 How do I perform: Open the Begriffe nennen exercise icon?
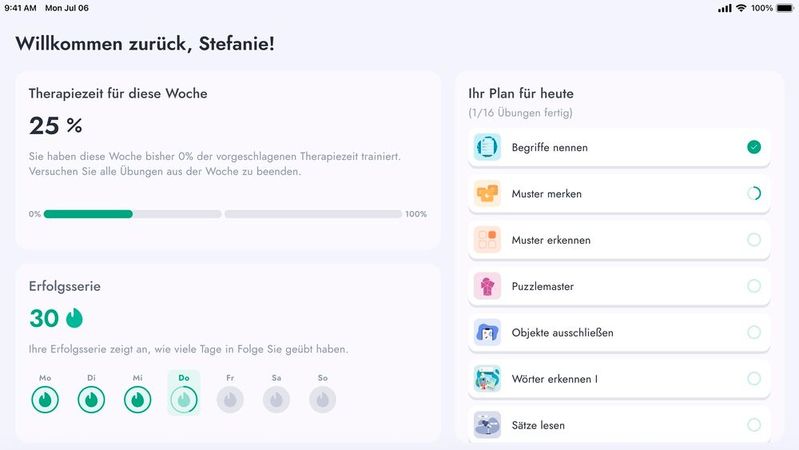pyautogui.click(x=487, y=147)
